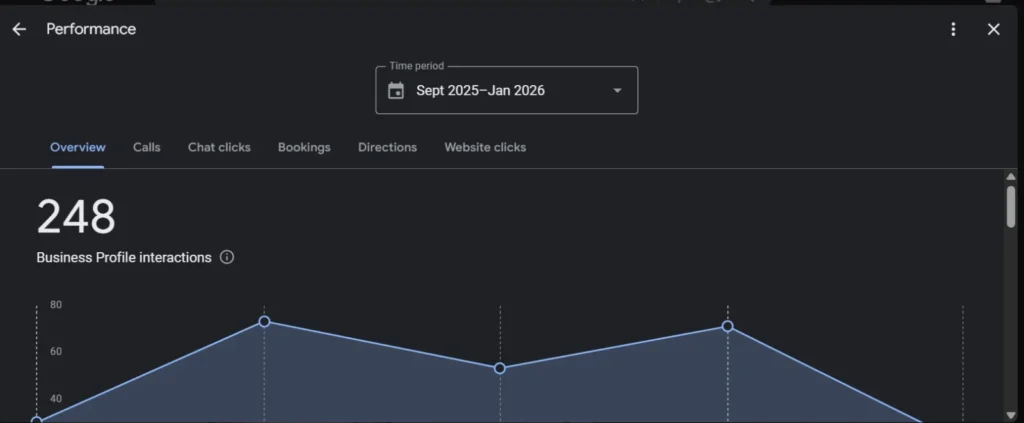Switch to the Overview tab
Viewport: 1024px width, 423px height.
[78, 147]
